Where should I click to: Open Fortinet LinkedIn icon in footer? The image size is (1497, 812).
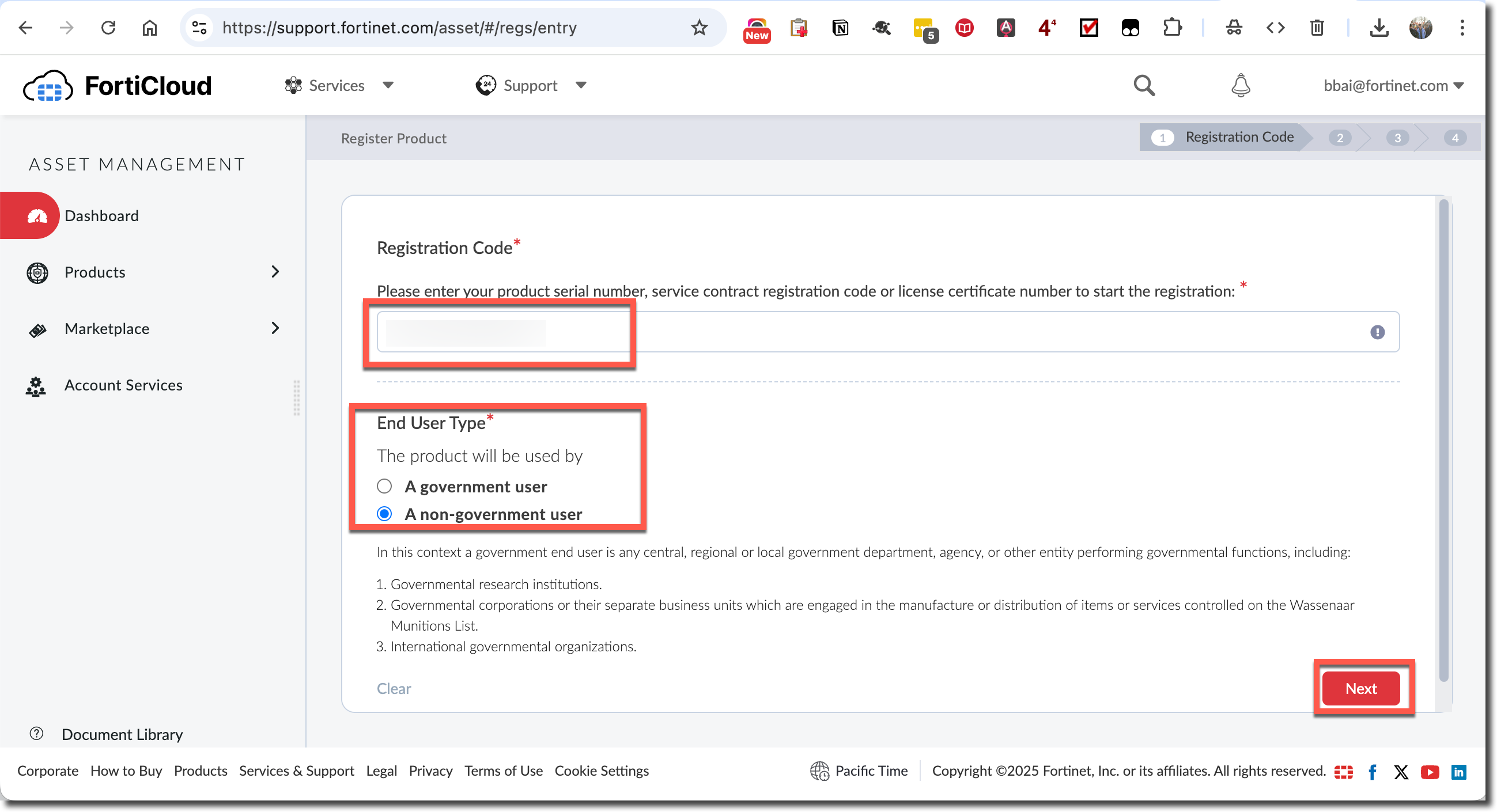tap(1458, 771)
